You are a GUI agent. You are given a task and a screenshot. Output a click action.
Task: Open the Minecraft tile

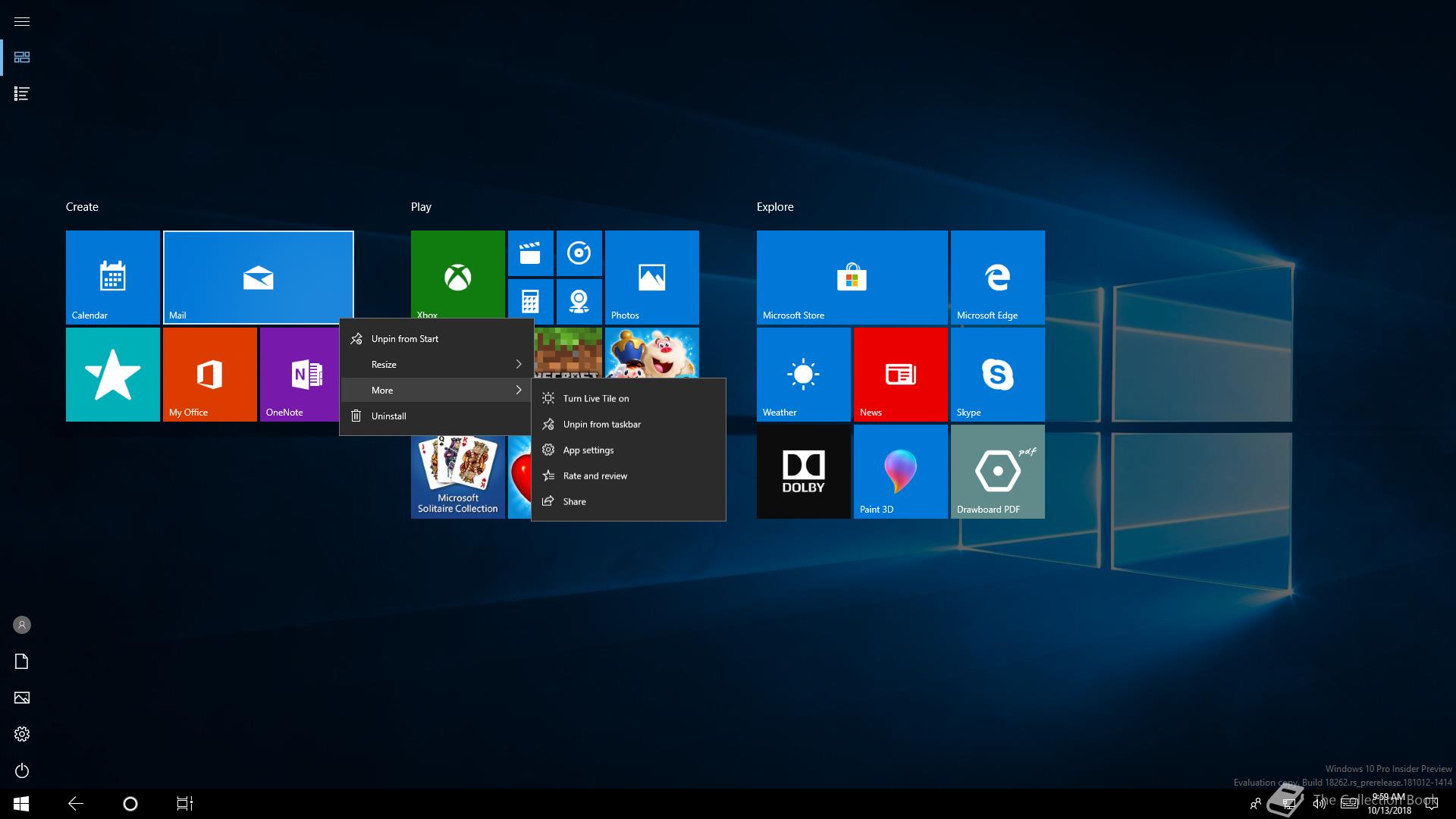click(569, 353)
